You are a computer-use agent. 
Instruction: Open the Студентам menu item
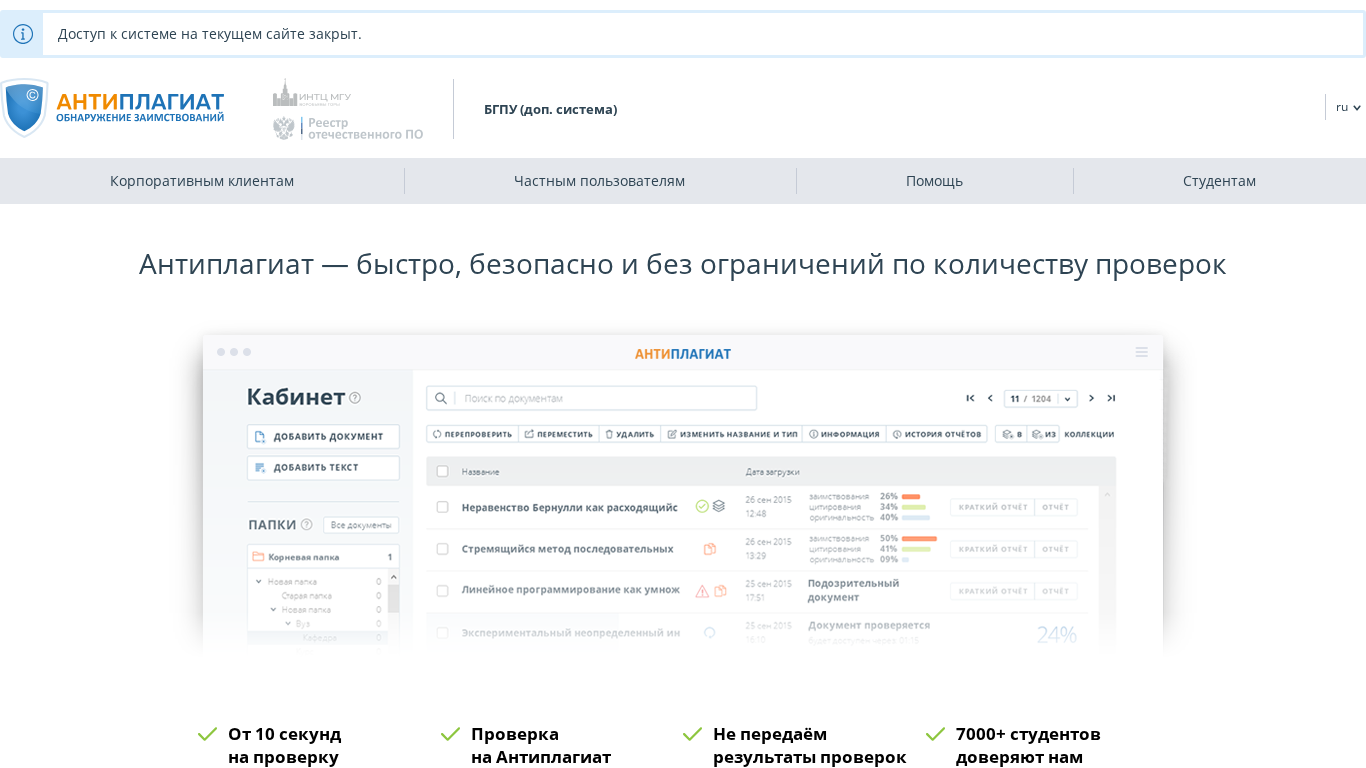(x=1219, y=181)
